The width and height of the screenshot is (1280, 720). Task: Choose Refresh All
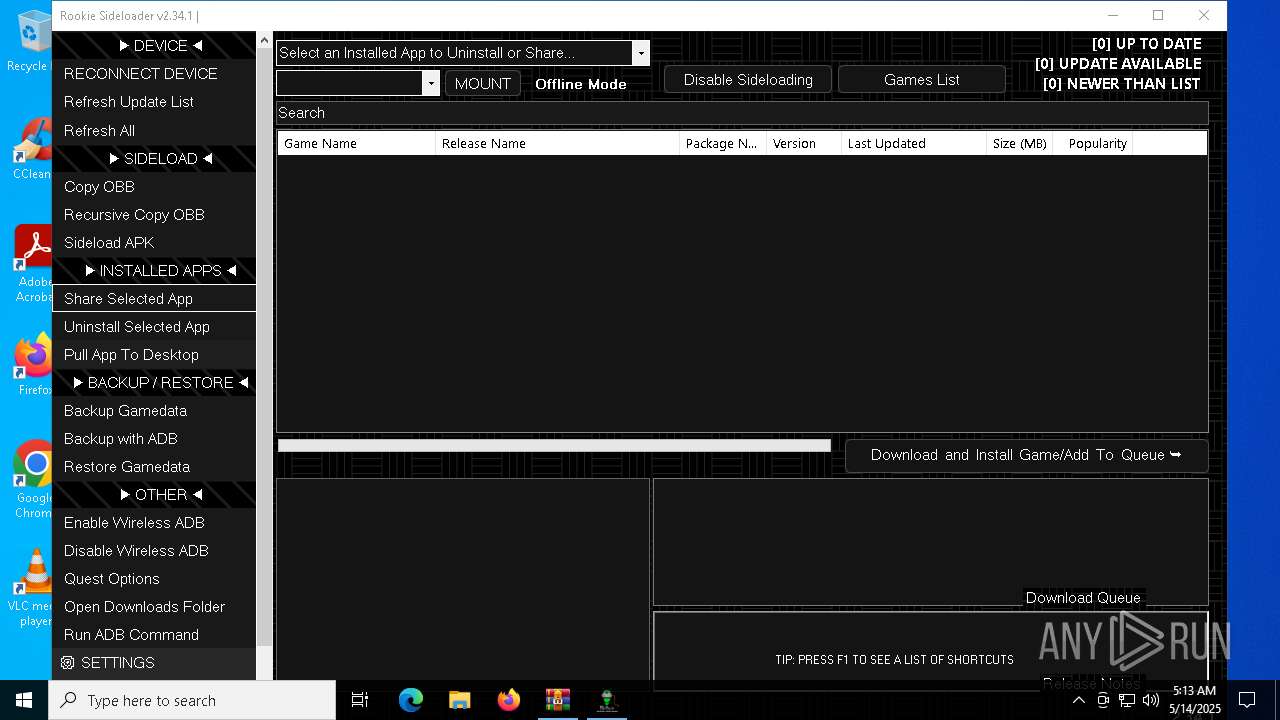pyautogui.click(x=154, y=130)
